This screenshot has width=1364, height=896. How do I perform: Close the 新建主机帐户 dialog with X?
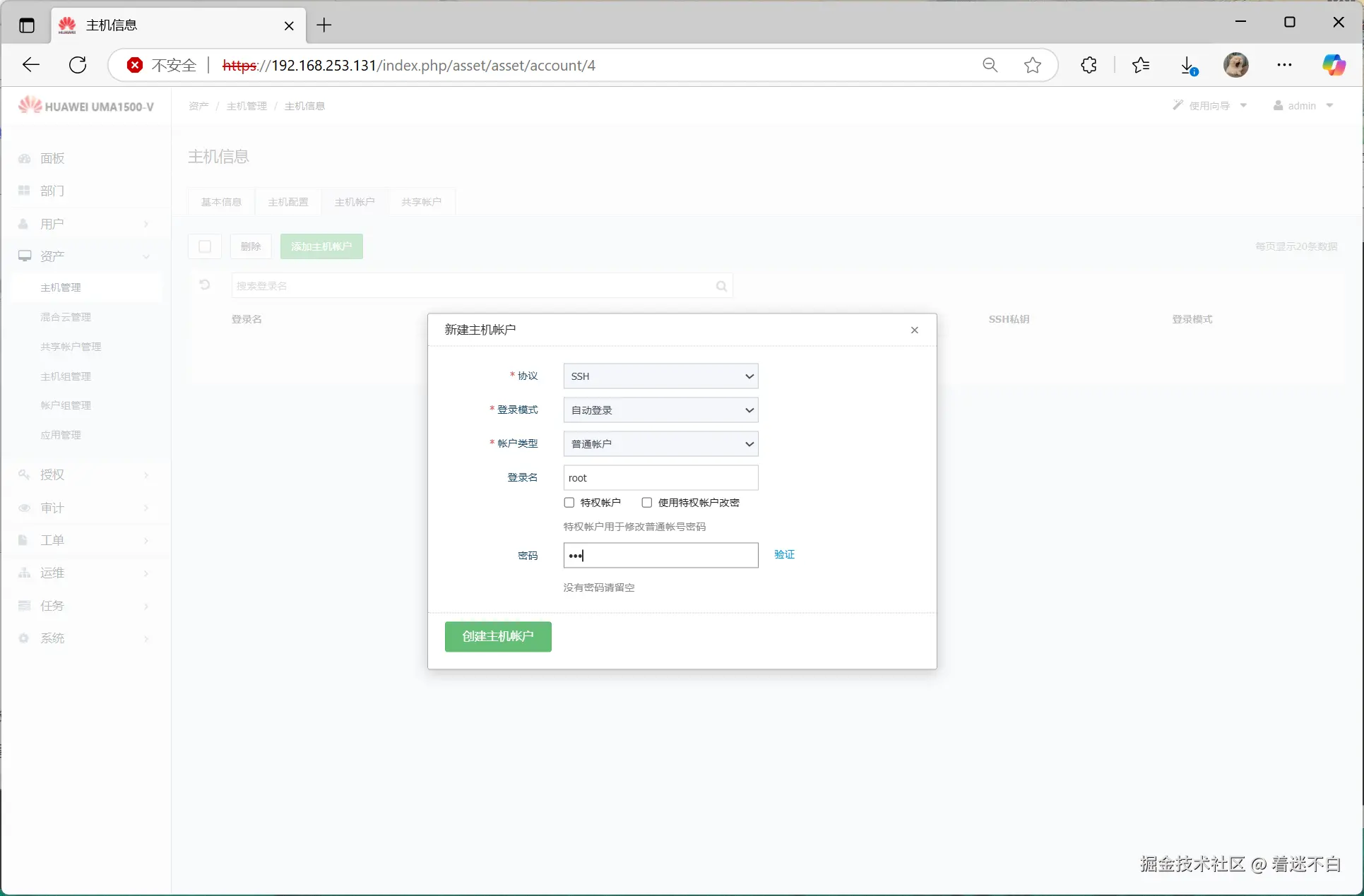tap(915, 330)
